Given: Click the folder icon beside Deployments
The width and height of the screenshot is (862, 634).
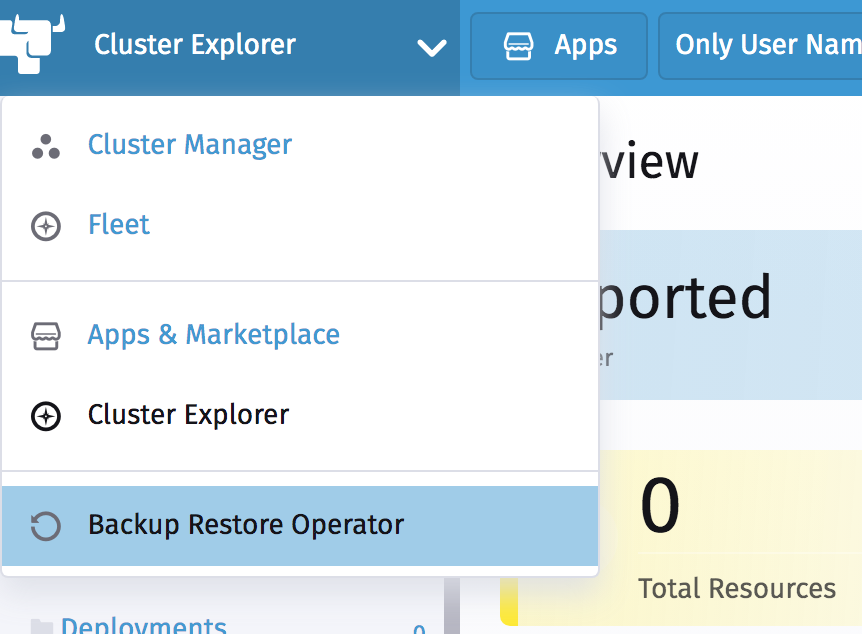Looking at the screenshot, I should [42, 626].
